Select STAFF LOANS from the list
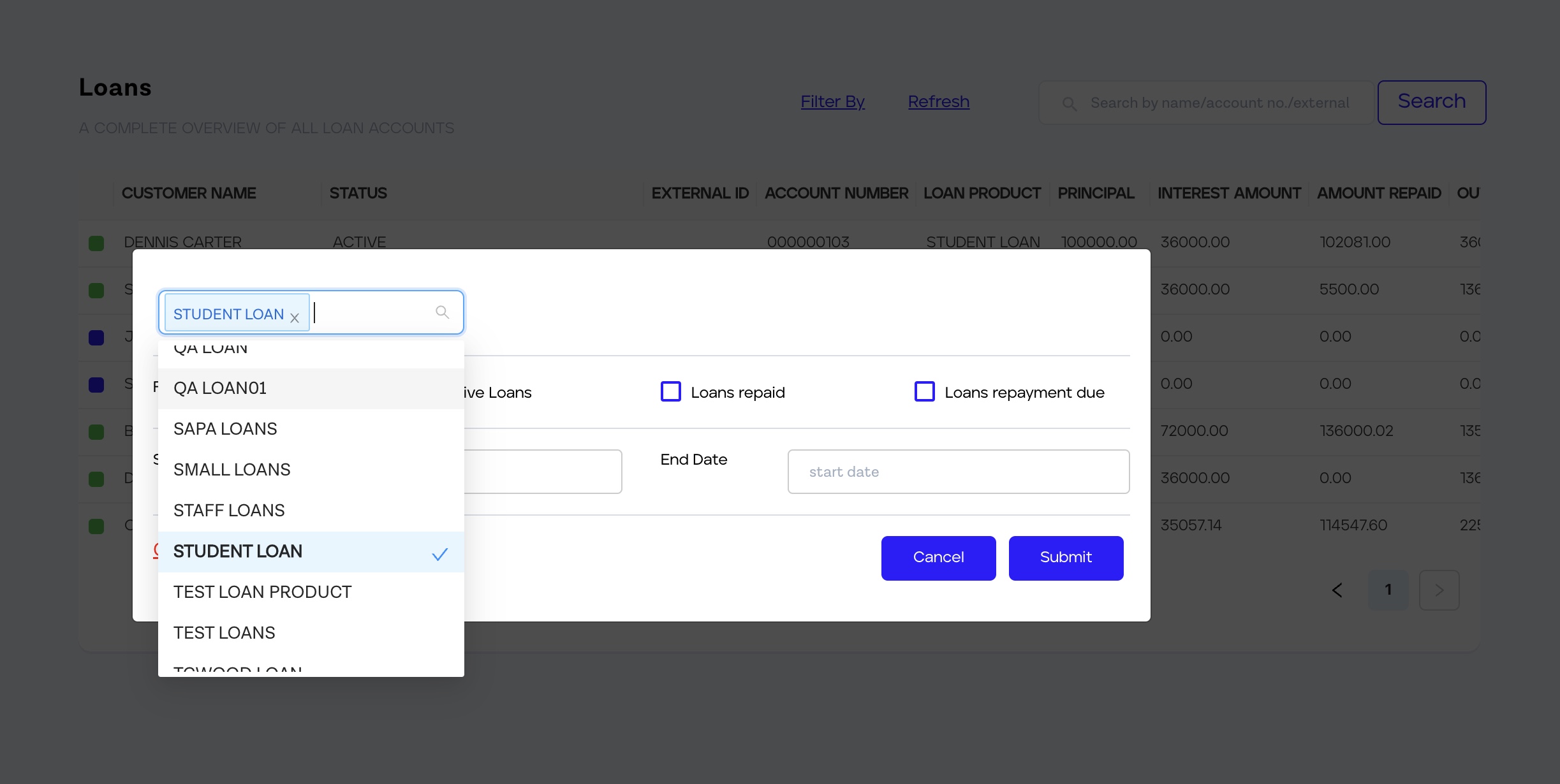The width and height of the screenshot is (1560, 784). pyautogui.click(x=229, y=511)
